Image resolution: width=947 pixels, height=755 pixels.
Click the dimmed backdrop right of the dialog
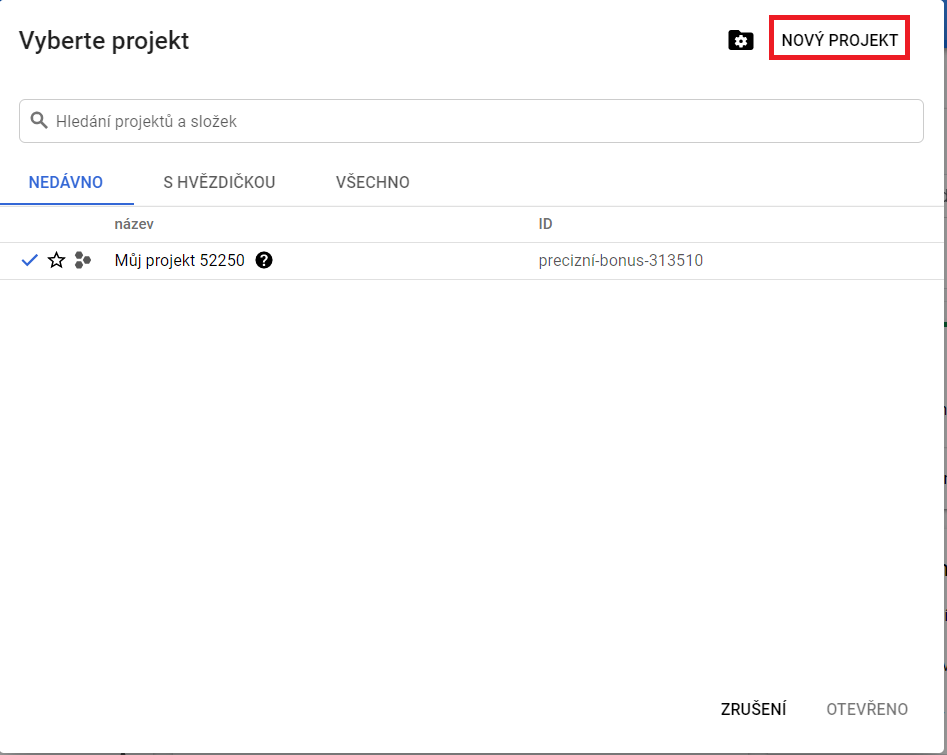pyautogui.click(x=944, y=400)
